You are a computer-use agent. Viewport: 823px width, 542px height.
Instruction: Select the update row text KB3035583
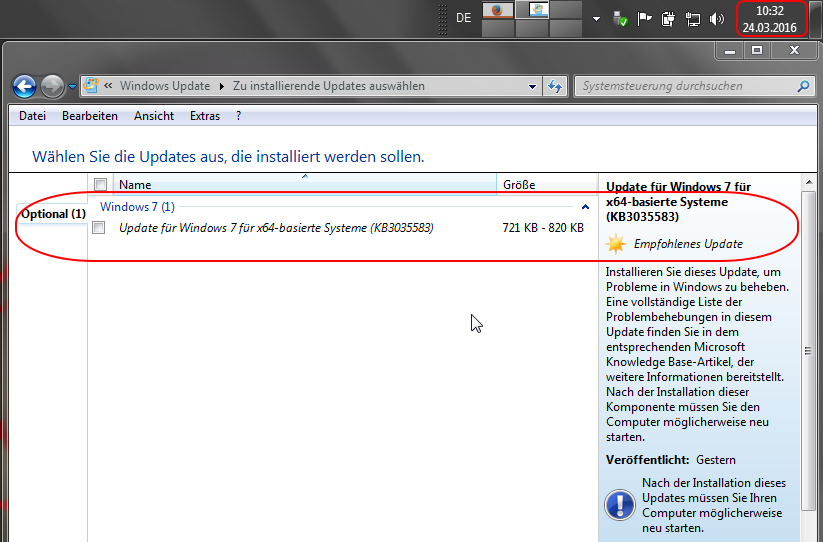[x=276, y=228]
